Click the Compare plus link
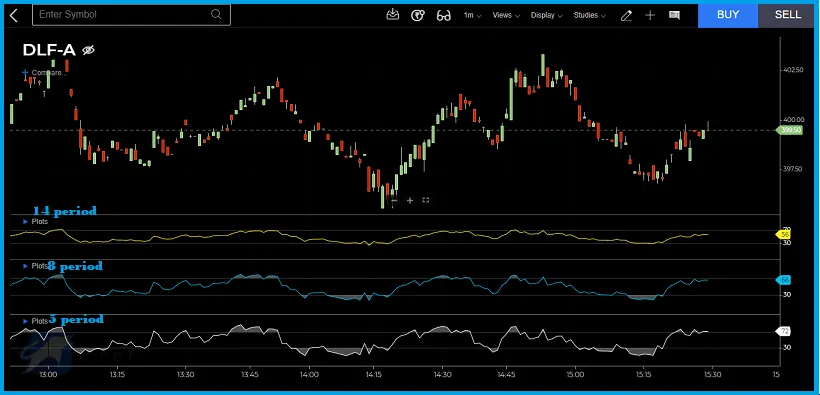Image resolution: width=820 pixels, height=395 pixels. (45, 73)
